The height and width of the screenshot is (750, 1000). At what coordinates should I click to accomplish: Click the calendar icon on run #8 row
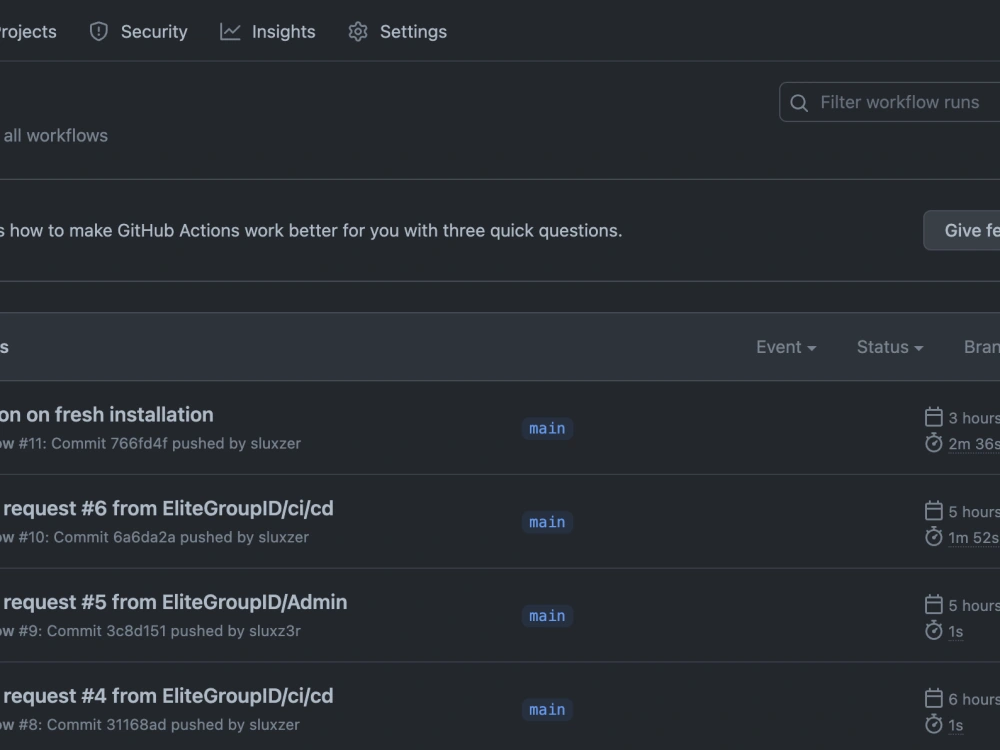pyautogui.click(x=934, y=698)
